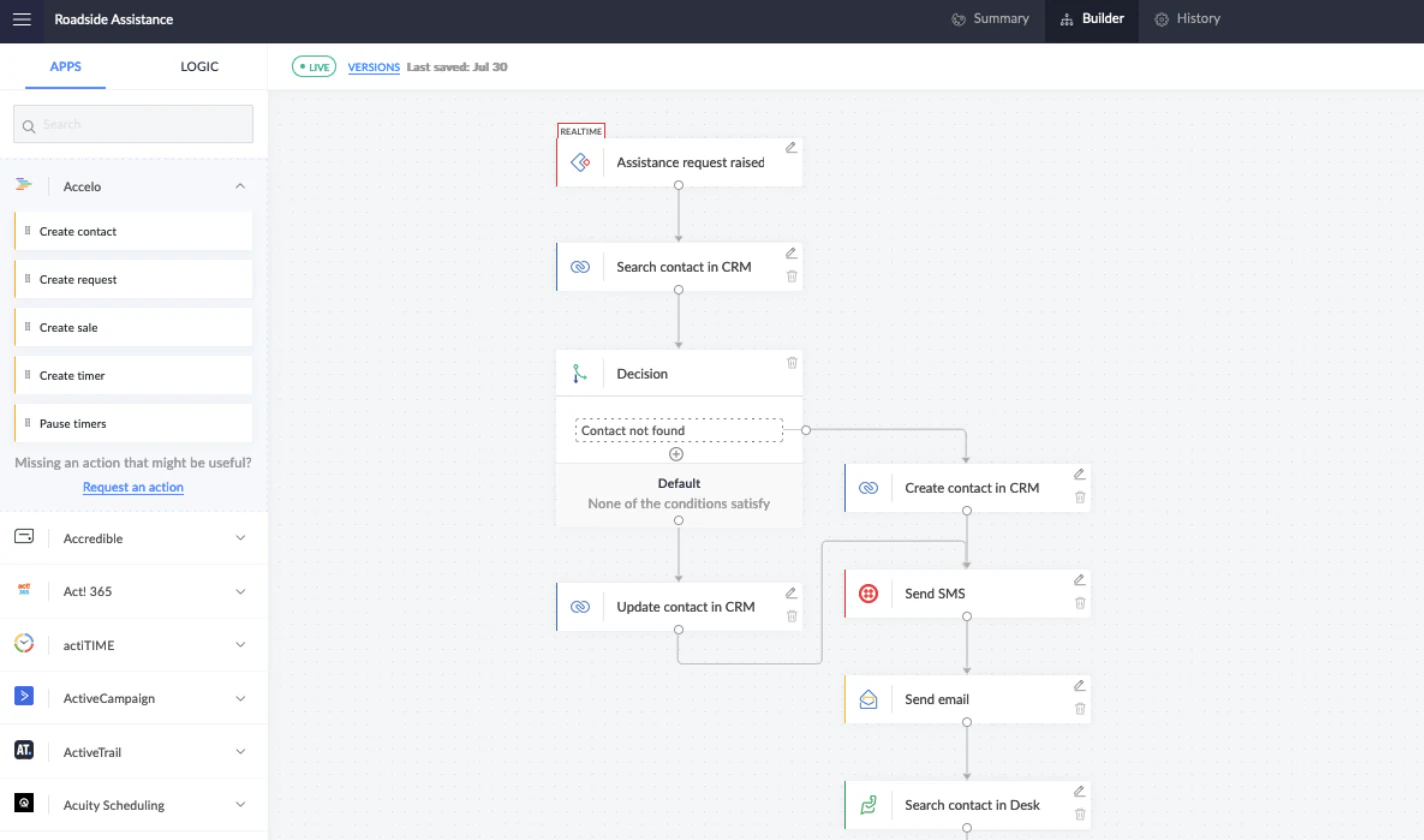Edit the Send email node
1424x840 pixels.
1079,686
